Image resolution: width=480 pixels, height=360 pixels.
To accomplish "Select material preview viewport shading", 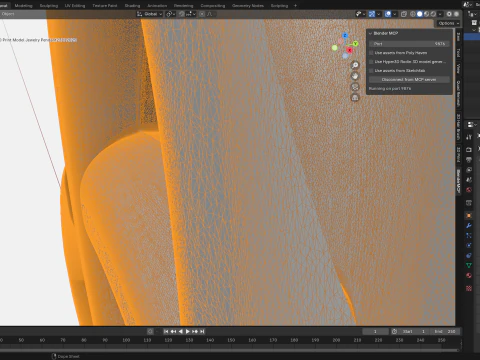I will click(426, 14).
